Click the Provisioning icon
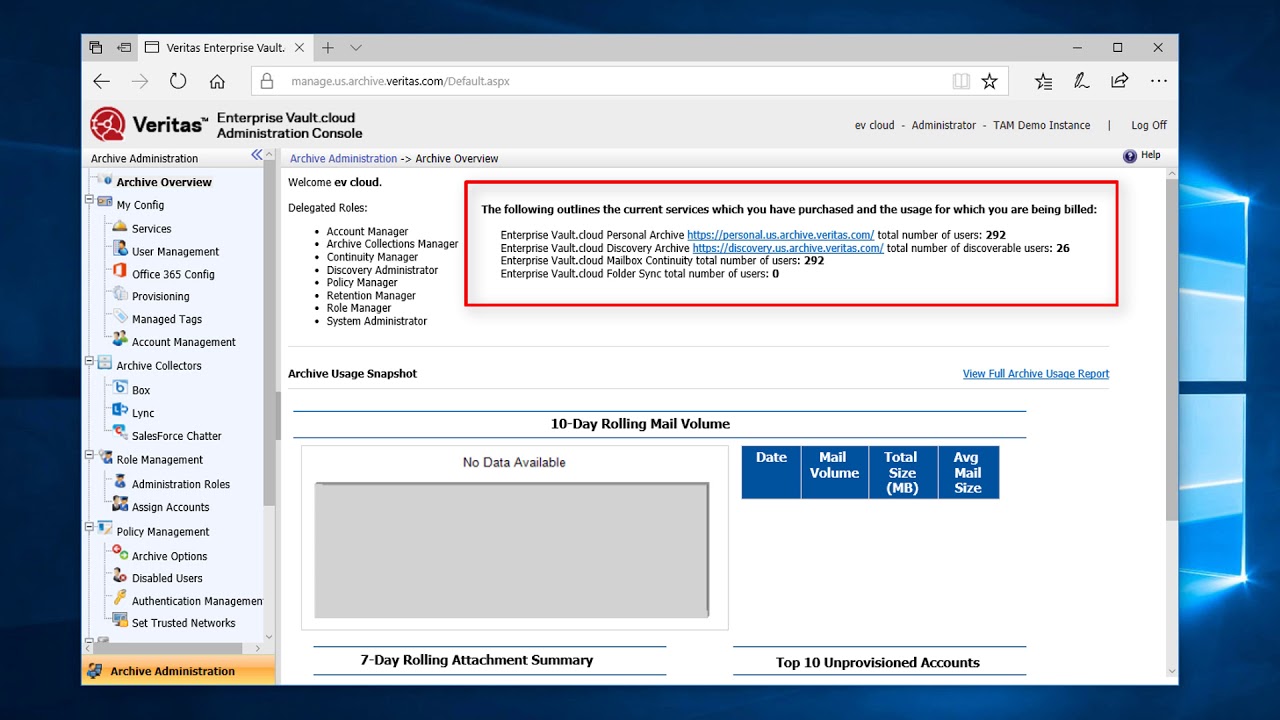 pyautogui.click(x=120, y=295)
